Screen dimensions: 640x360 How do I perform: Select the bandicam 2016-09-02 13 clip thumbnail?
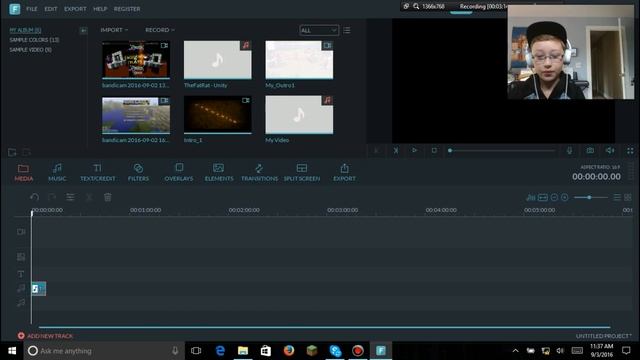(x=136, y=60)
